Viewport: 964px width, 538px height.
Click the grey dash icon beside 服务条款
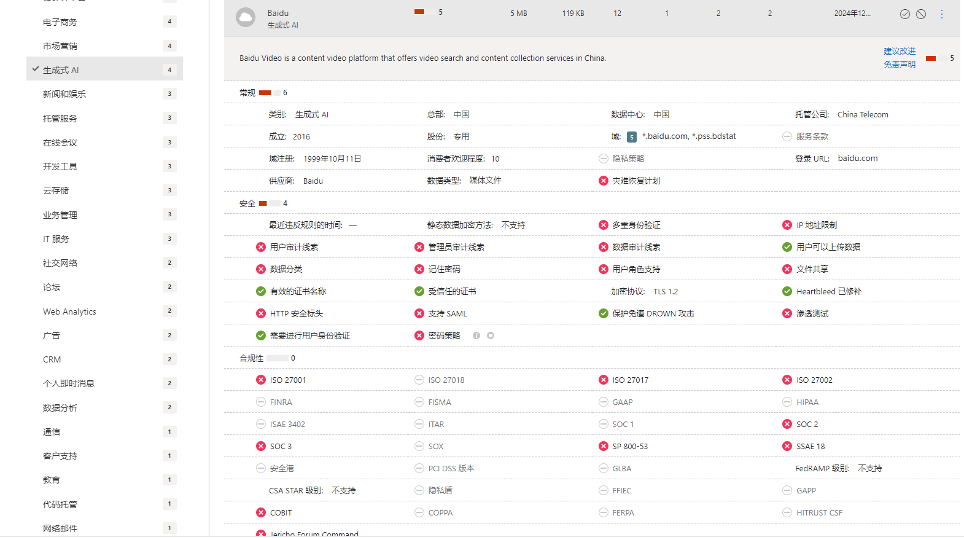(x=787, y=136)
